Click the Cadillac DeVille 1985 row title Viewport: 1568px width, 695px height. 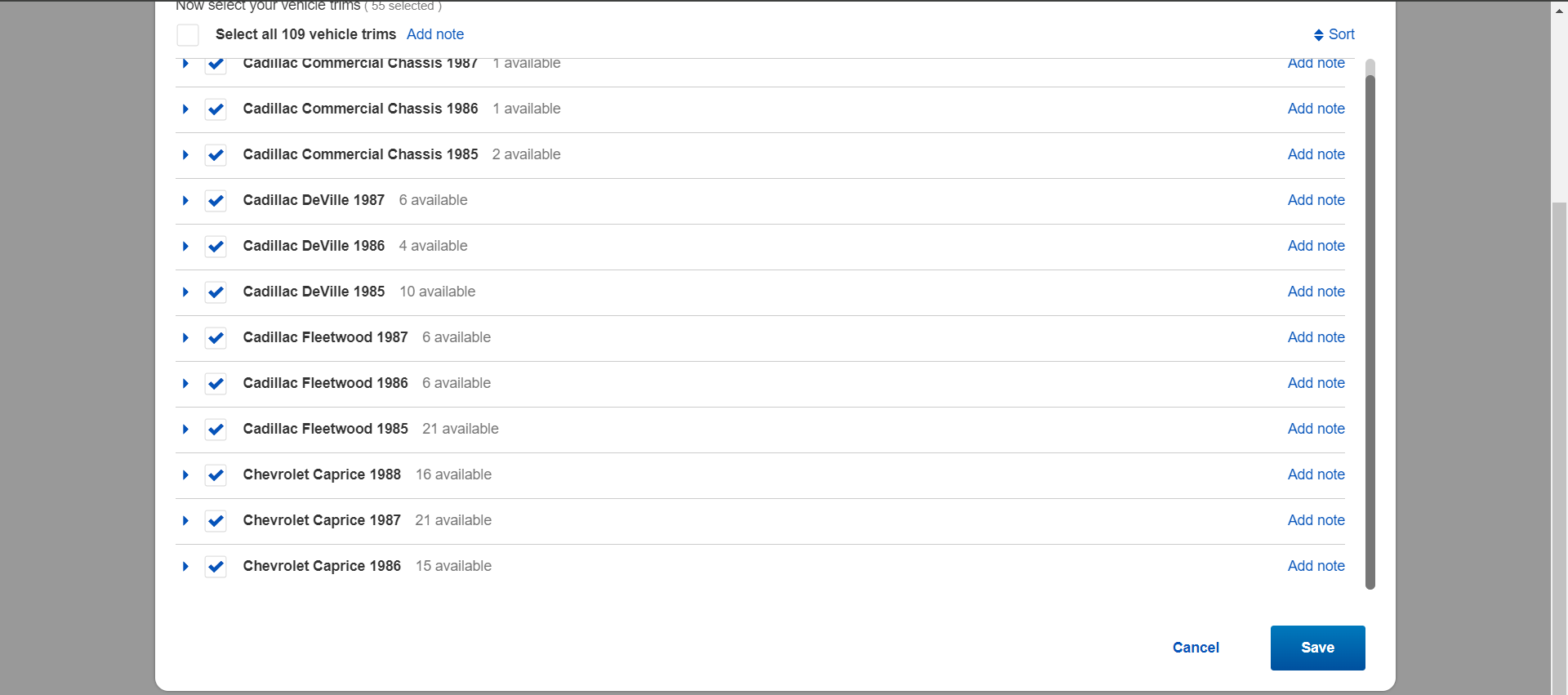pos(314,292)
